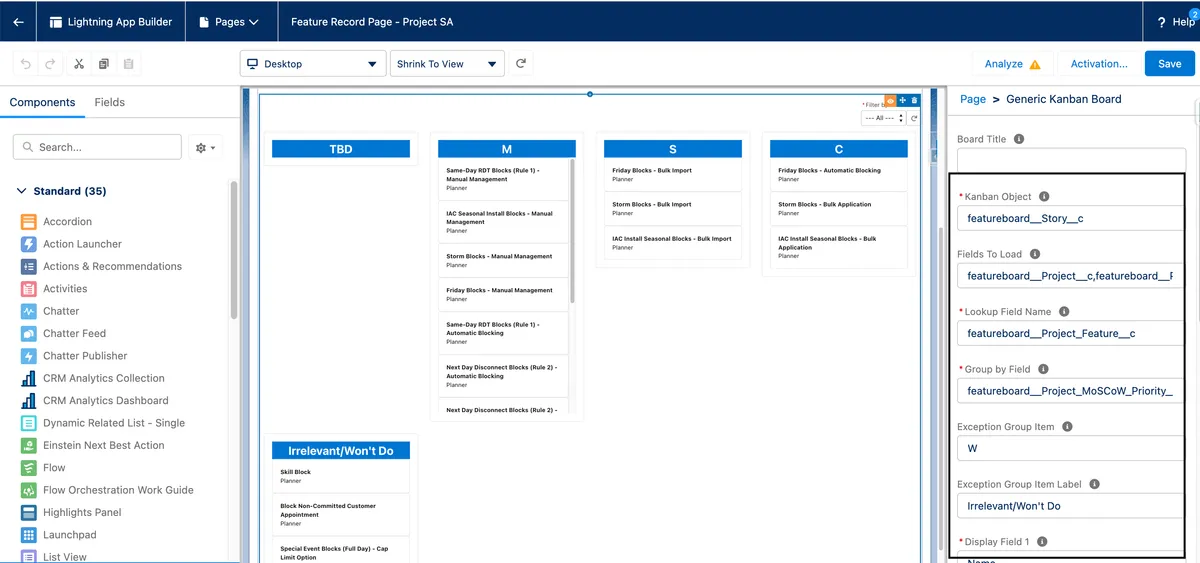Click the Group by Field input
The height and width of the screenshot is (563, 1200).
tap(1071, 391)
